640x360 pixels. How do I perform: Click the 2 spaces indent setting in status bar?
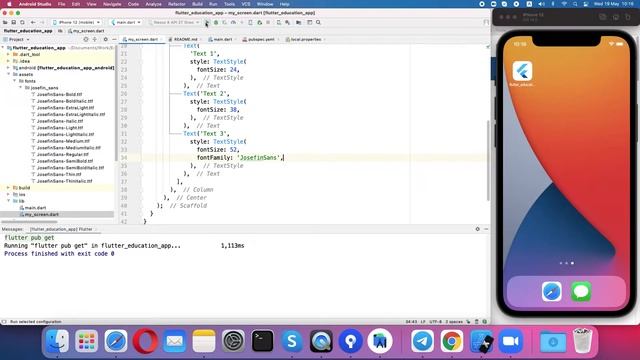pyautogui.click(x=454, y=322)
